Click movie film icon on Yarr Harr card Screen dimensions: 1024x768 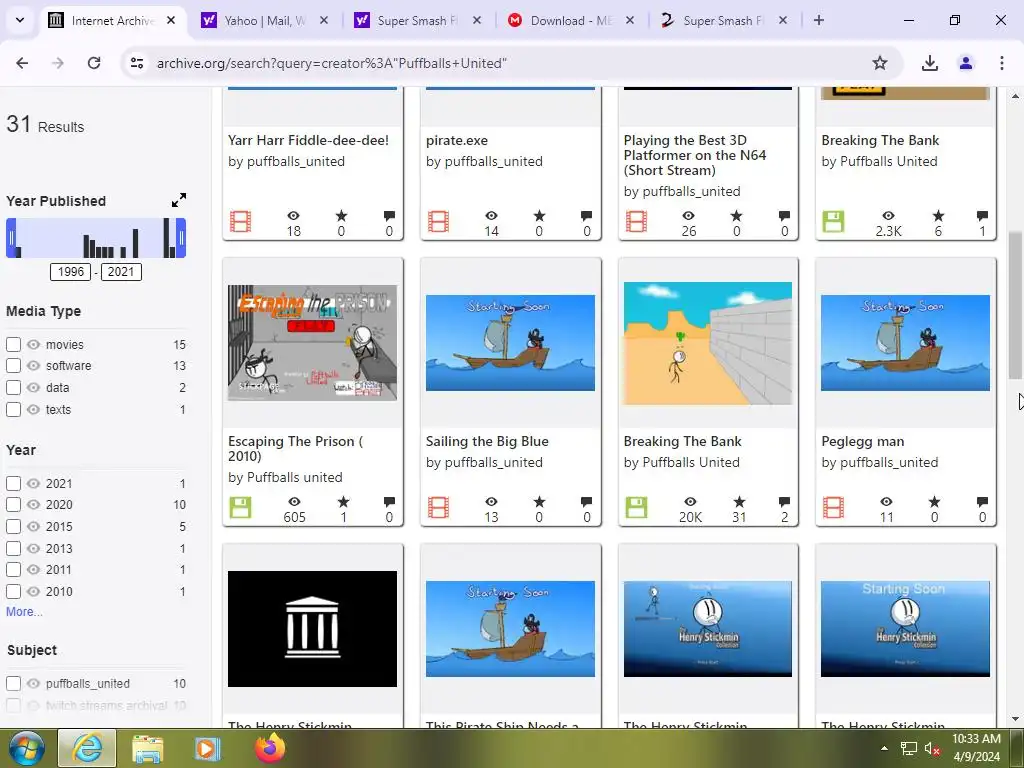point(240,221)
